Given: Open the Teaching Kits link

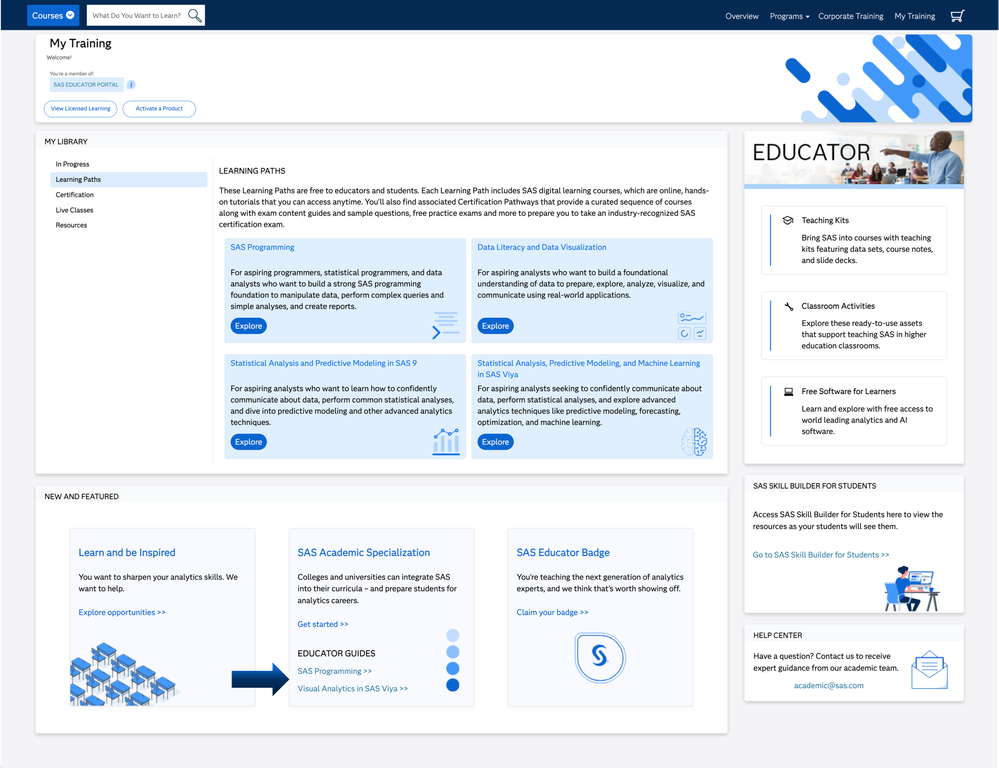Looking at the screenshot, I should (825, 221).
